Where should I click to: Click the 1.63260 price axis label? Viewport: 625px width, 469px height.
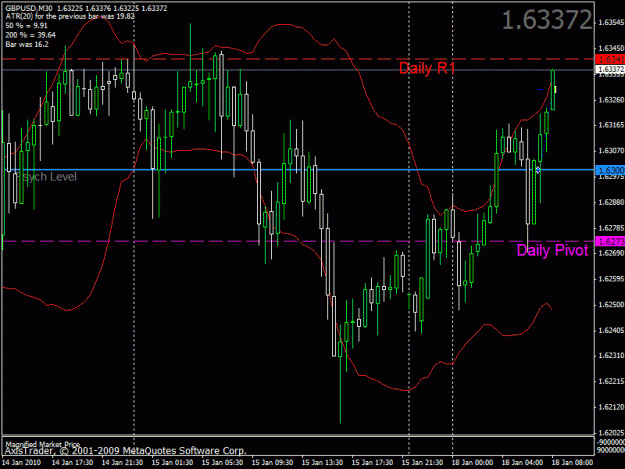611,100
